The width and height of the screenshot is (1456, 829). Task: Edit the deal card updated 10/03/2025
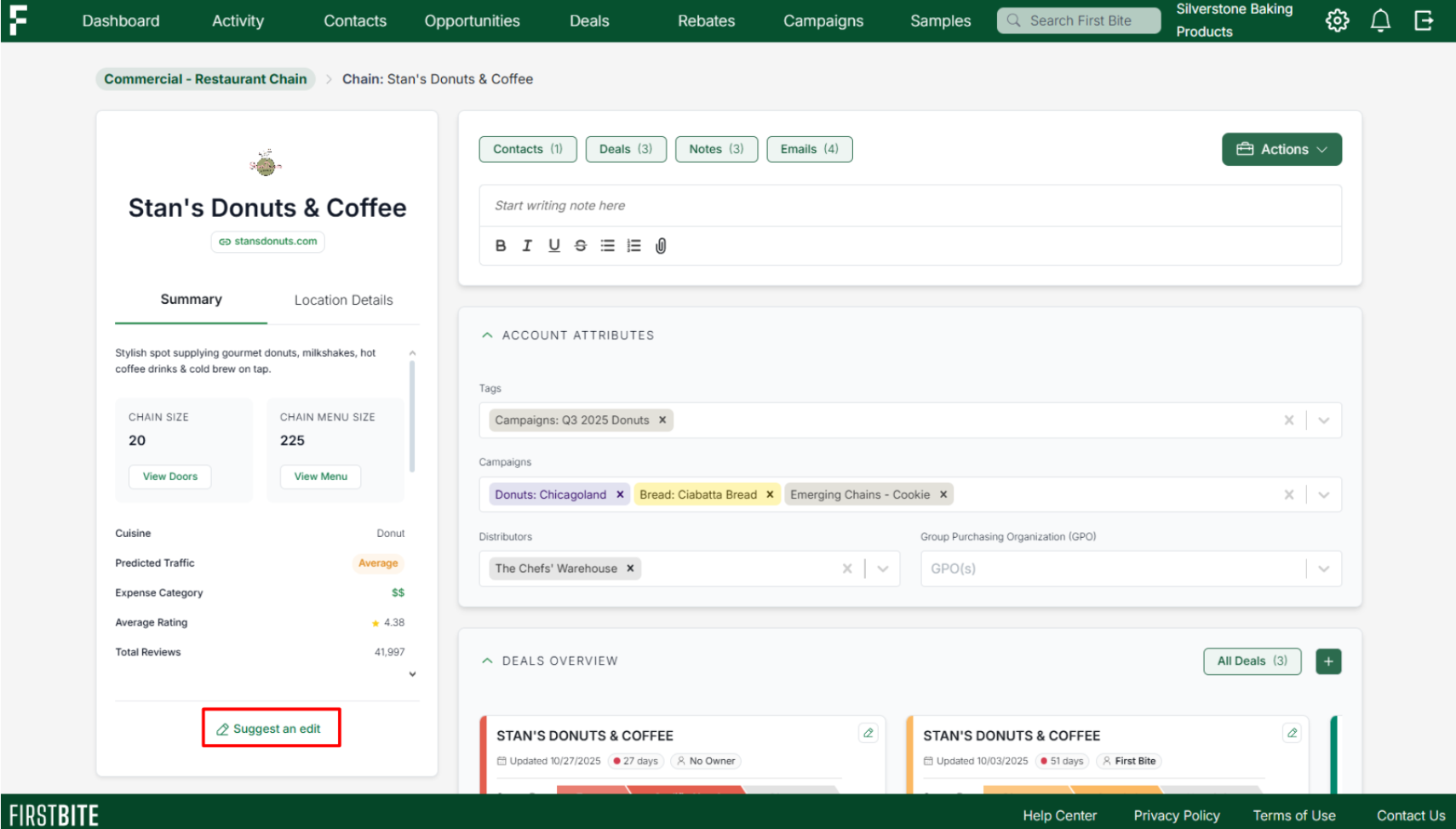tap(1292, 733)
